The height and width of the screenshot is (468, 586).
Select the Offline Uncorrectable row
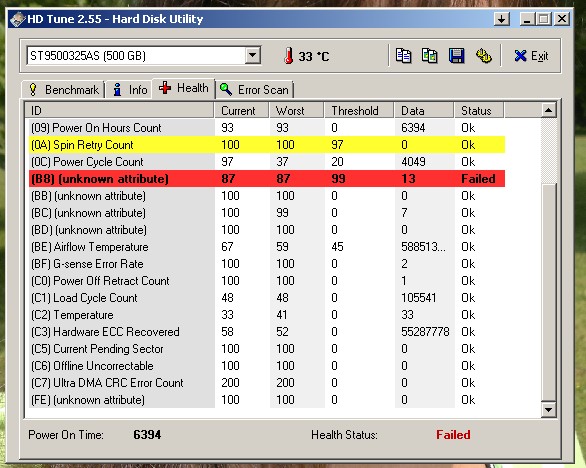coord(267,366)
